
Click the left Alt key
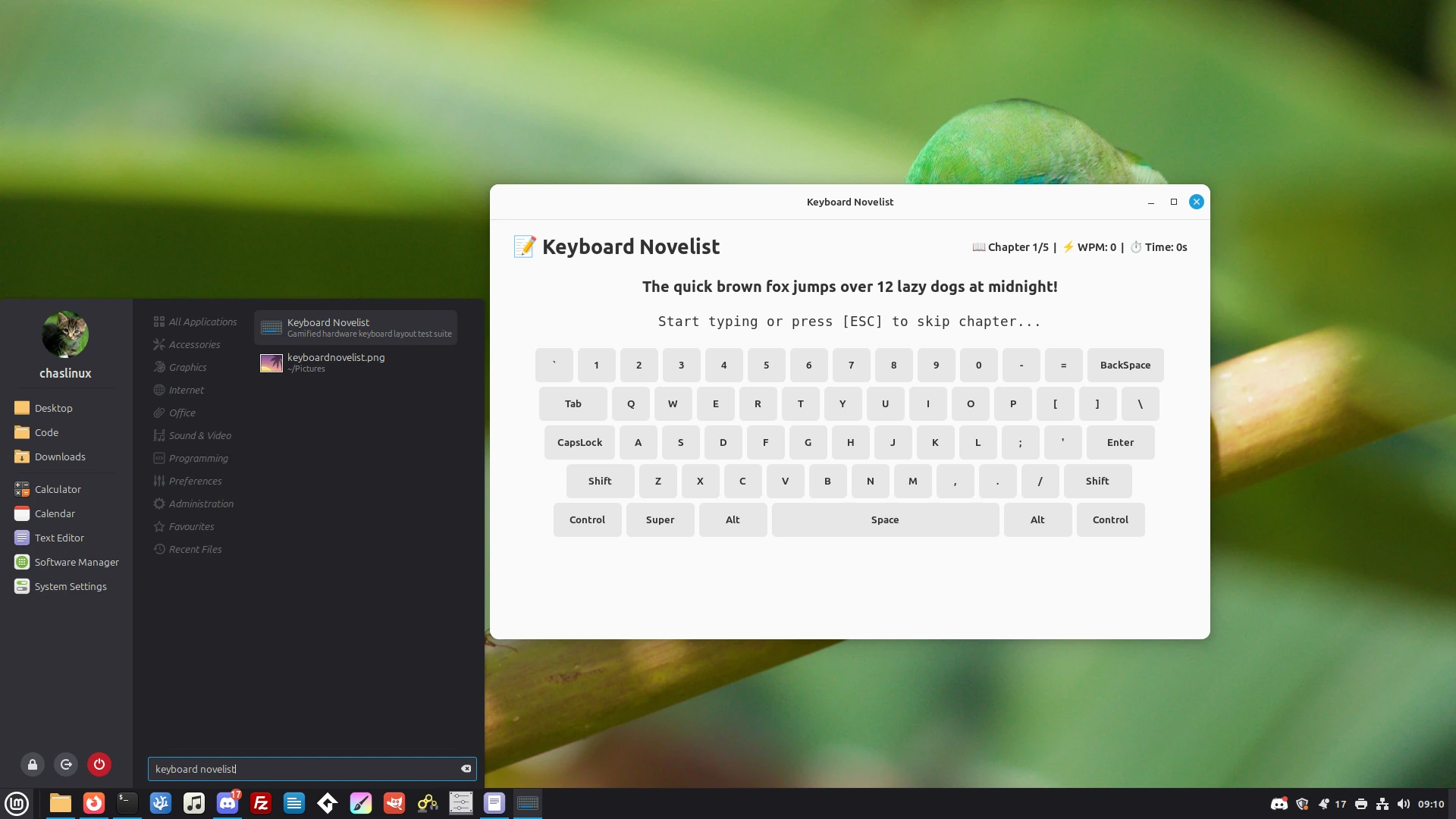pos(733,520)
